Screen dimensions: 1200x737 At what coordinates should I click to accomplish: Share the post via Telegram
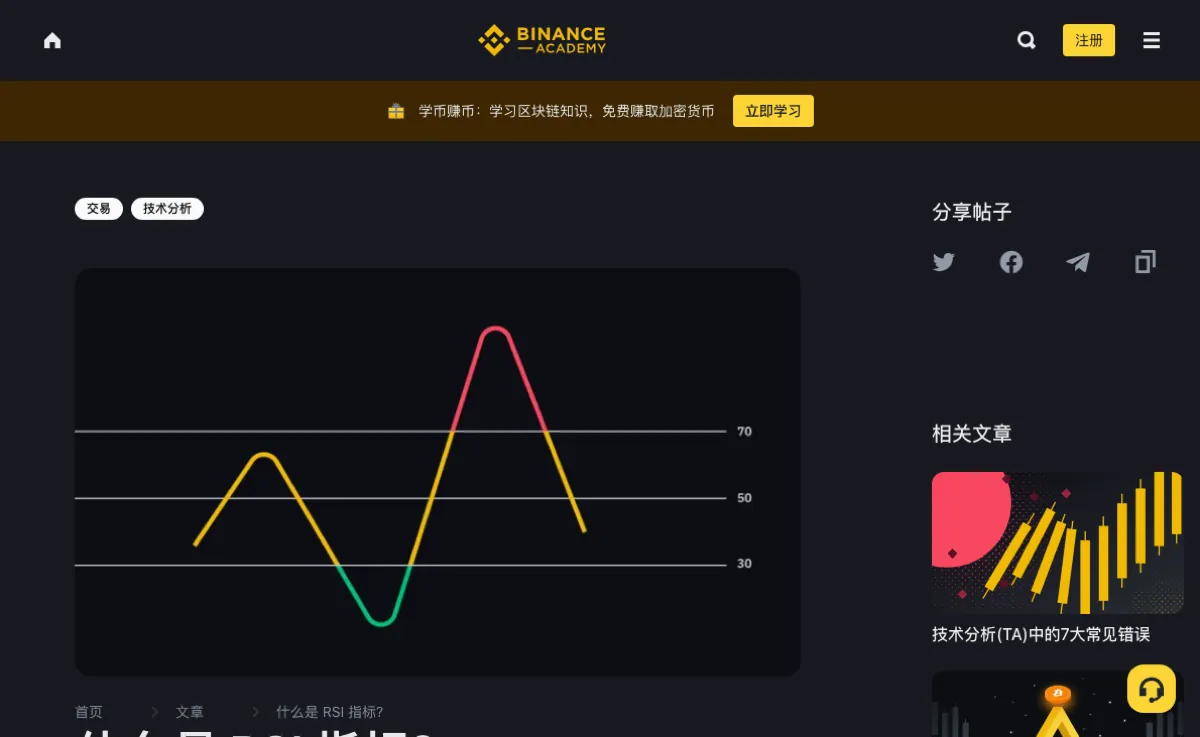tap(1078, 262)
